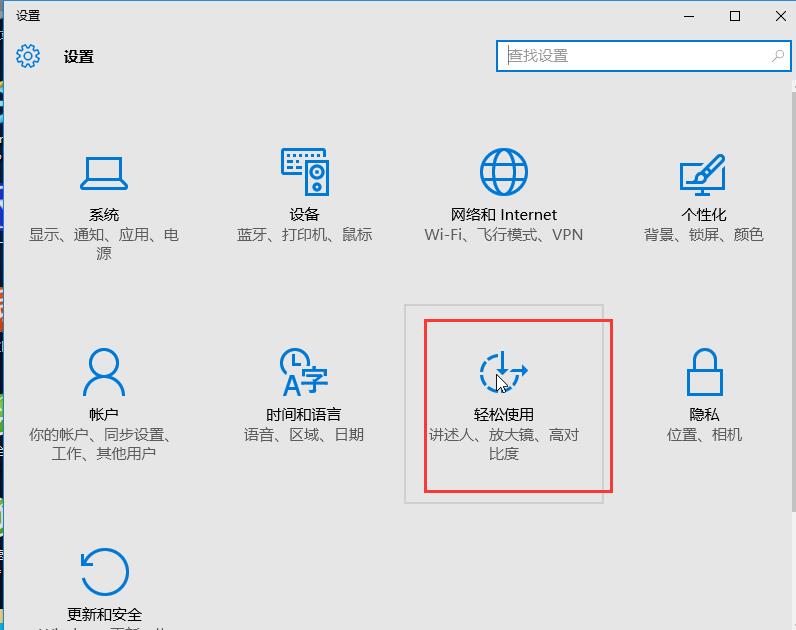Open the 个性化 paintbrush icon
Screen dimensions: 796x630
point(703,175)
